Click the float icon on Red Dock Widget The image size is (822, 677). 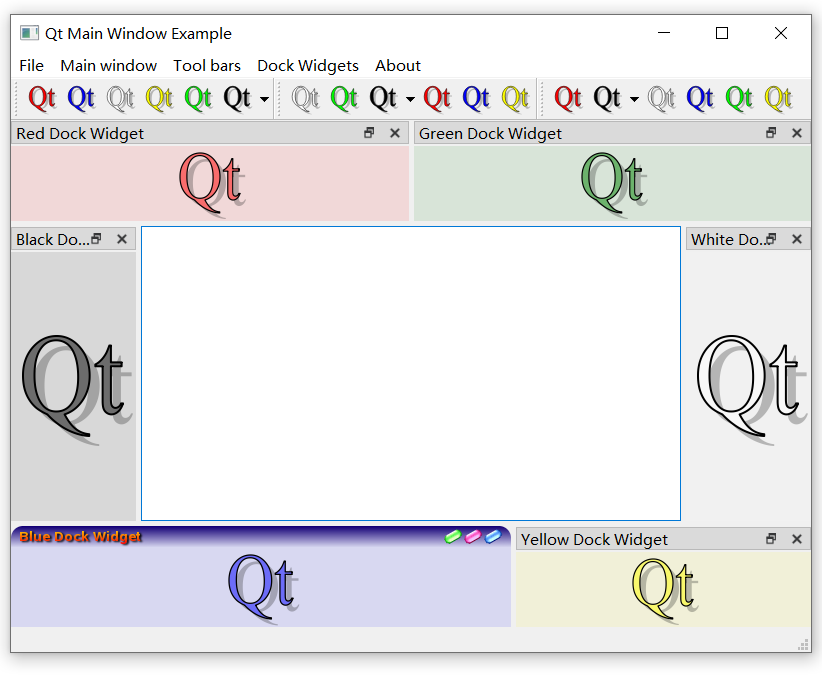[x=369, y=132]
